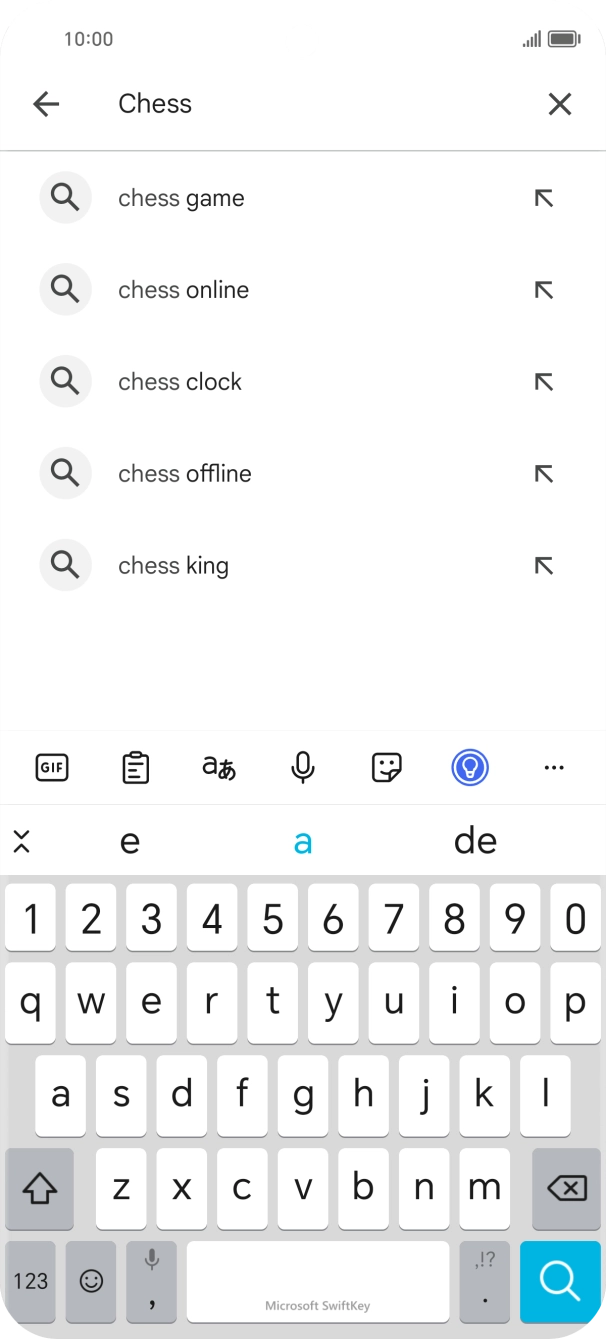
Task: Toggle Shift on the keyboard
Action: pyautogui.click(x=39, y=1188)
